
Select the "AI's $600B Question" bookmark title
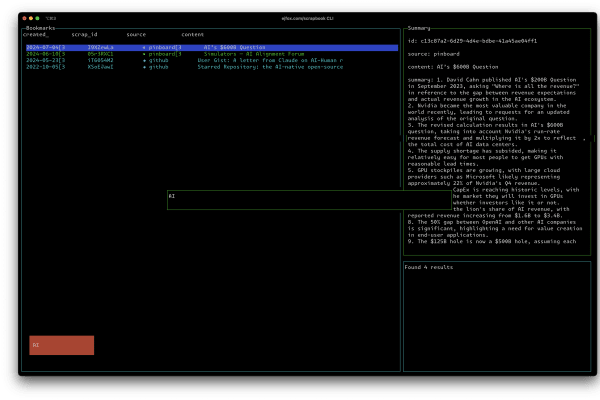pos(234,47)
